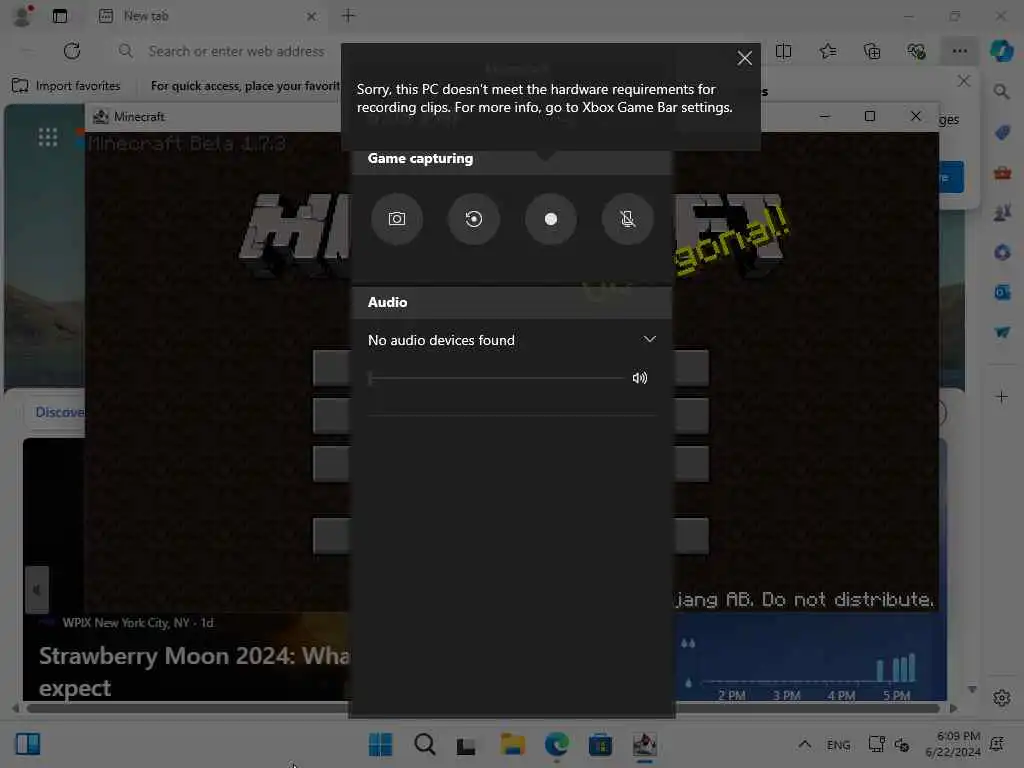
Task: Open sidebar Outlook icon
Action: [1002, 292]
